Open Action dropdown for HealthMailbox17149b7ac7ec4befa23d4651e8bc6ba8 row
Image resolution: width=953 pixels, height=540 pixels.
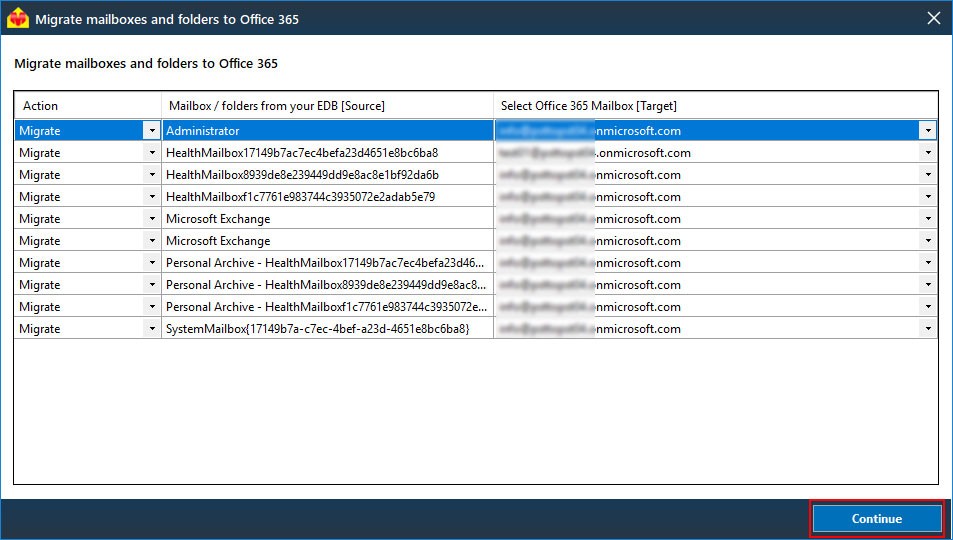152,153
